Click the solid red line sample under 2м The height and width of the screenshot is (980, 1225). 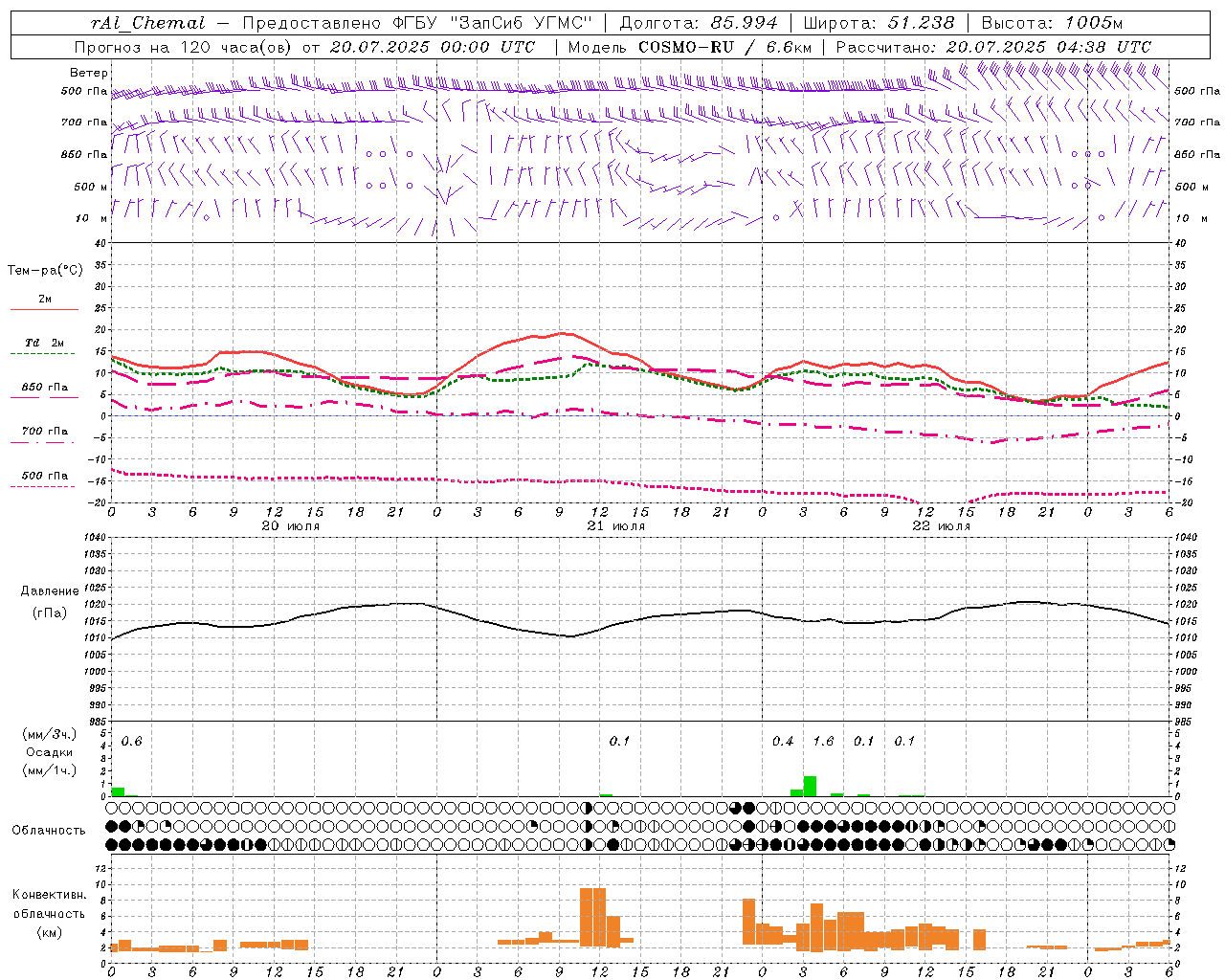click(x=44, y=310)
